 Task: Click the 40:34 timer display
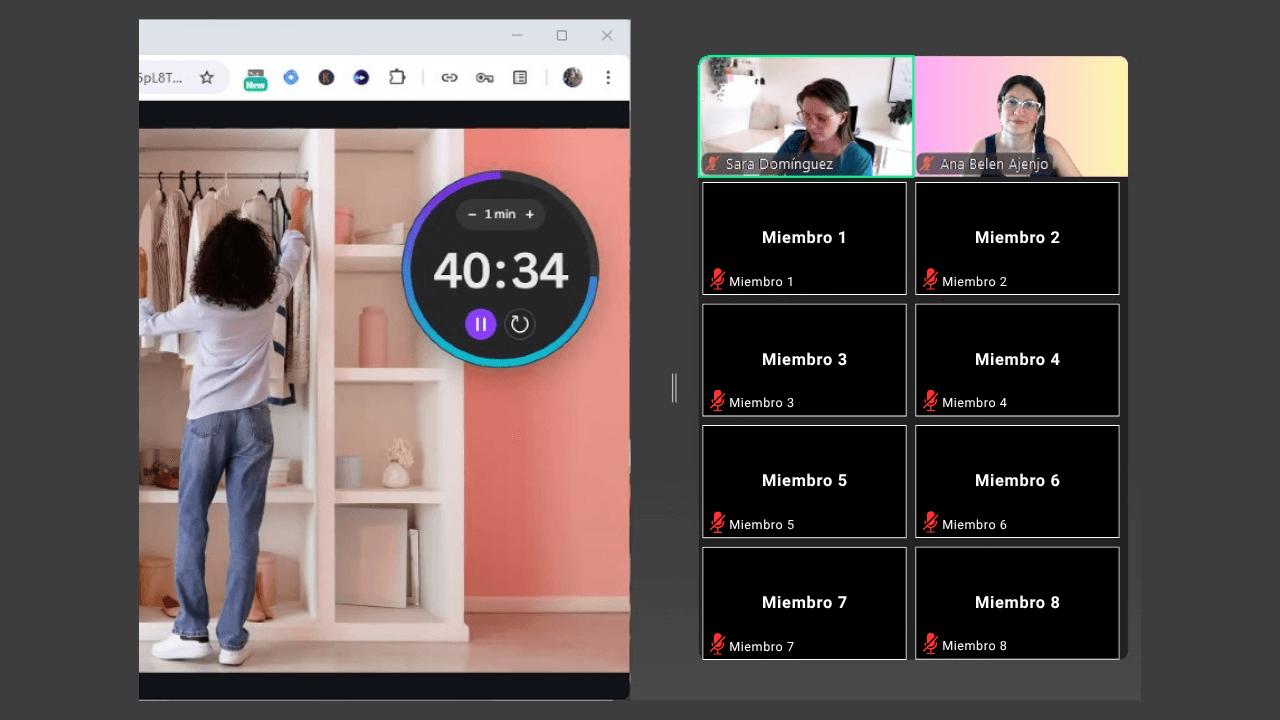point(500,271)
